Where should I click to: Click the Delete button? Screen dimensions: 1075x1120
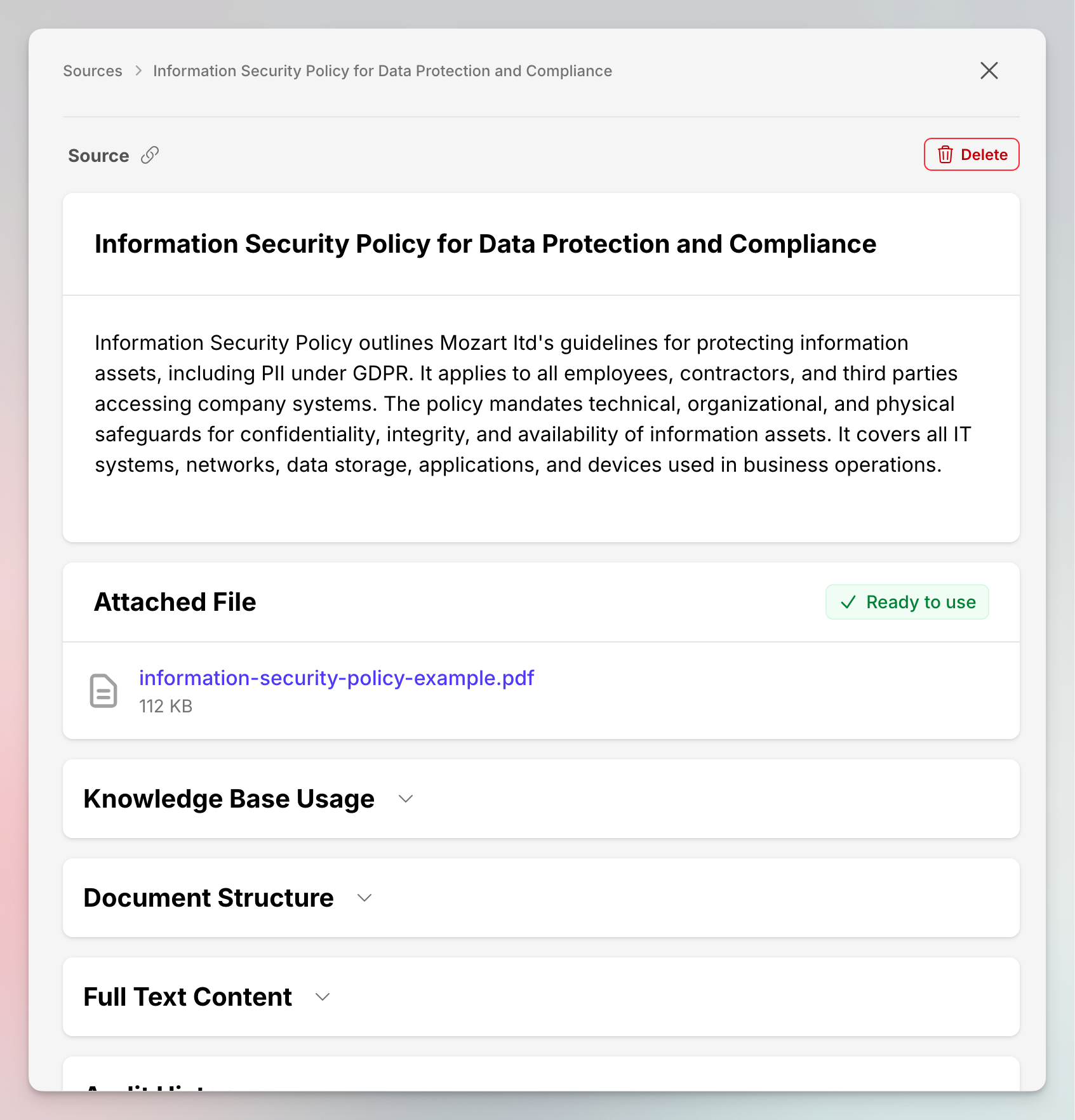(x=971, y=154)
